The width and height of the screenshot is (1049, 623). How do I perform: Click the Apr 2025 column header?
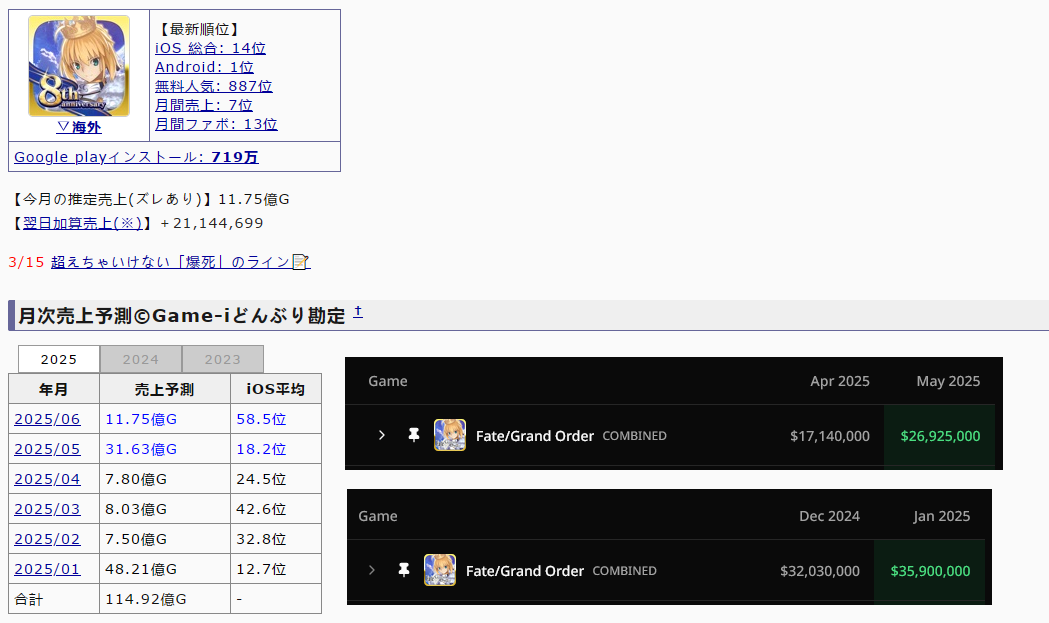tap(840, 381)
